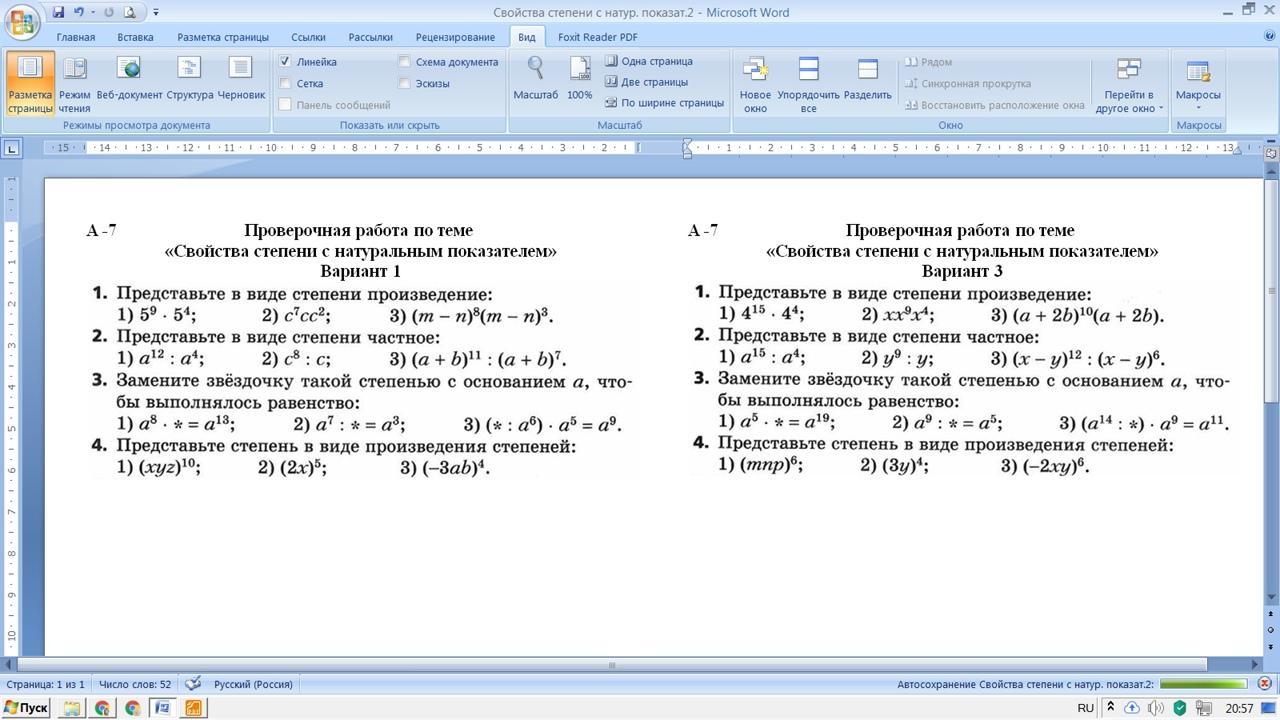
Task: Open Перейти в другое окно dropdown
Action: [1129, 84]
